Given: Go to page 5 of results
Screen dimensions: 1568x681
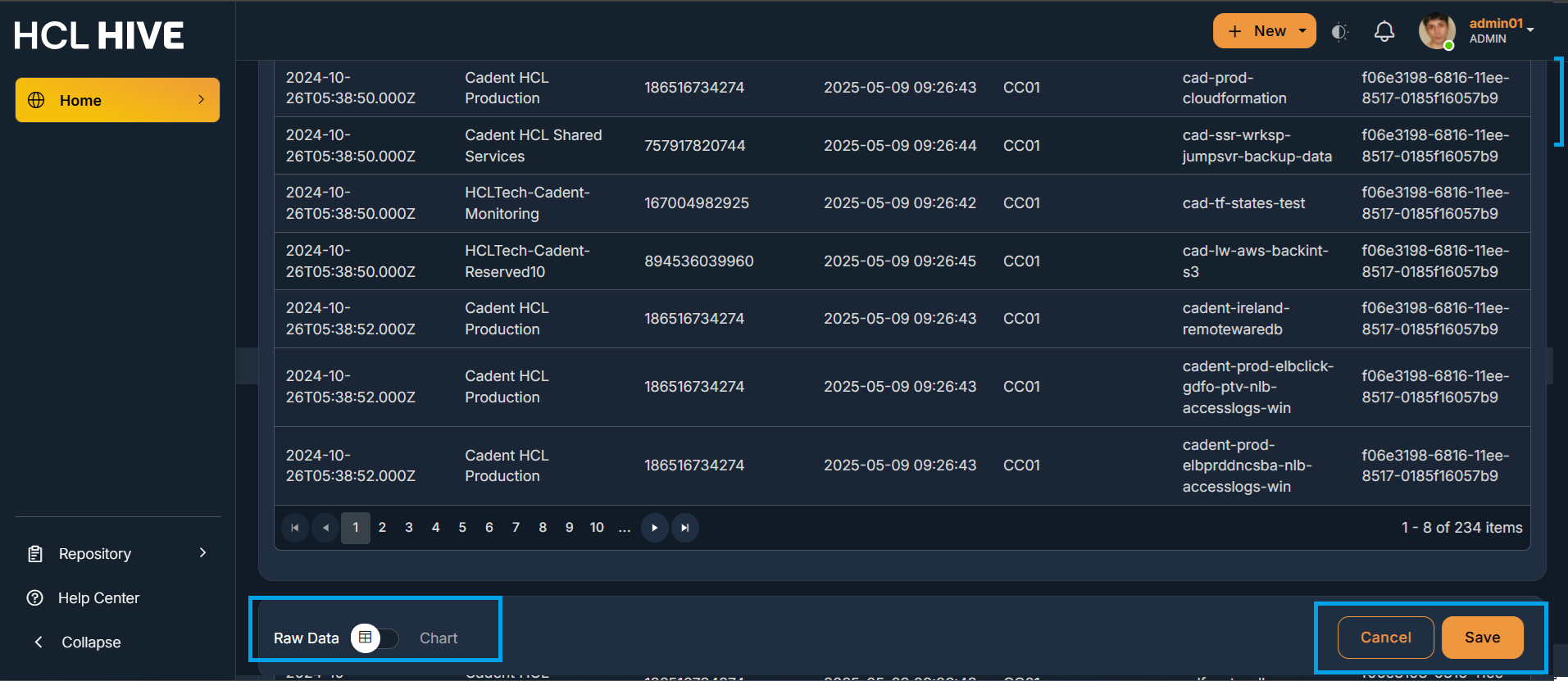Looking at the screenshot, I should (x=462, y=528).
